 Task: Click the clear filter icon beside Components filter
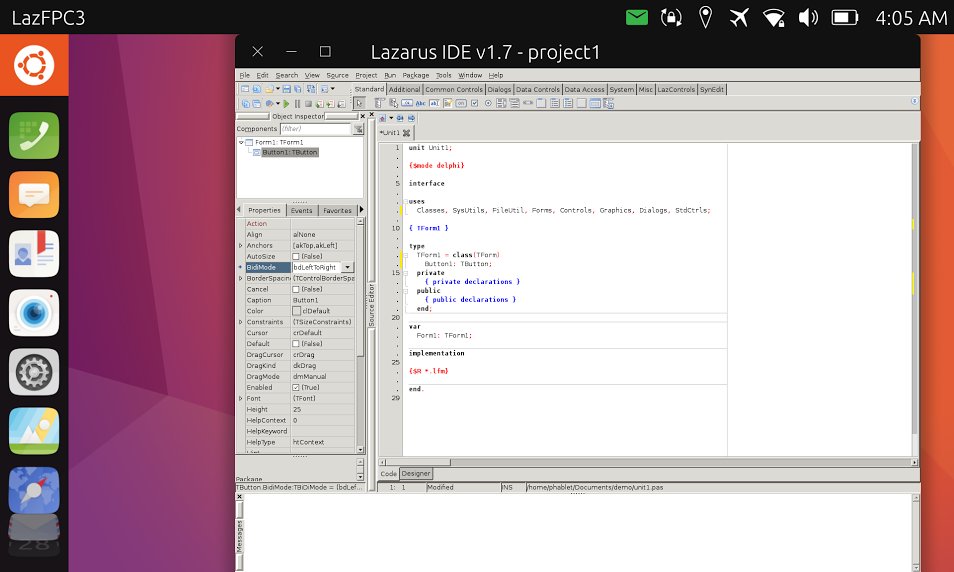(358, 128)
